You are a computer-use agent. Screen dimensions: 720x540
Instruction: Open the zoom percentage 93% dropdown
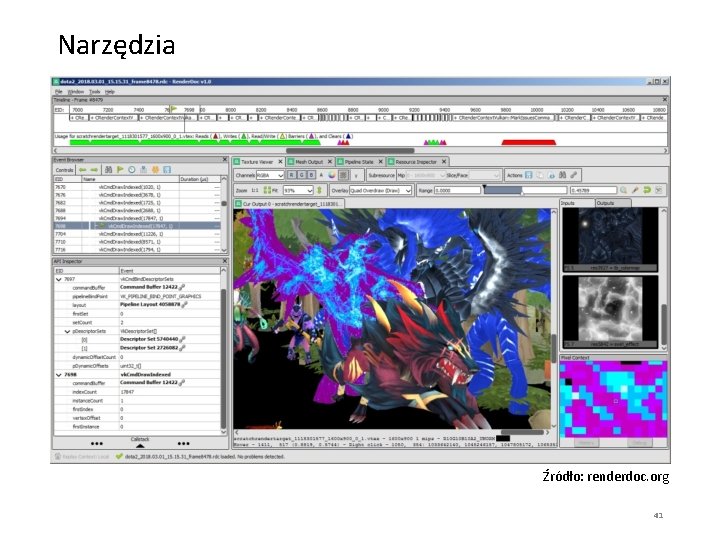point(298,190)
